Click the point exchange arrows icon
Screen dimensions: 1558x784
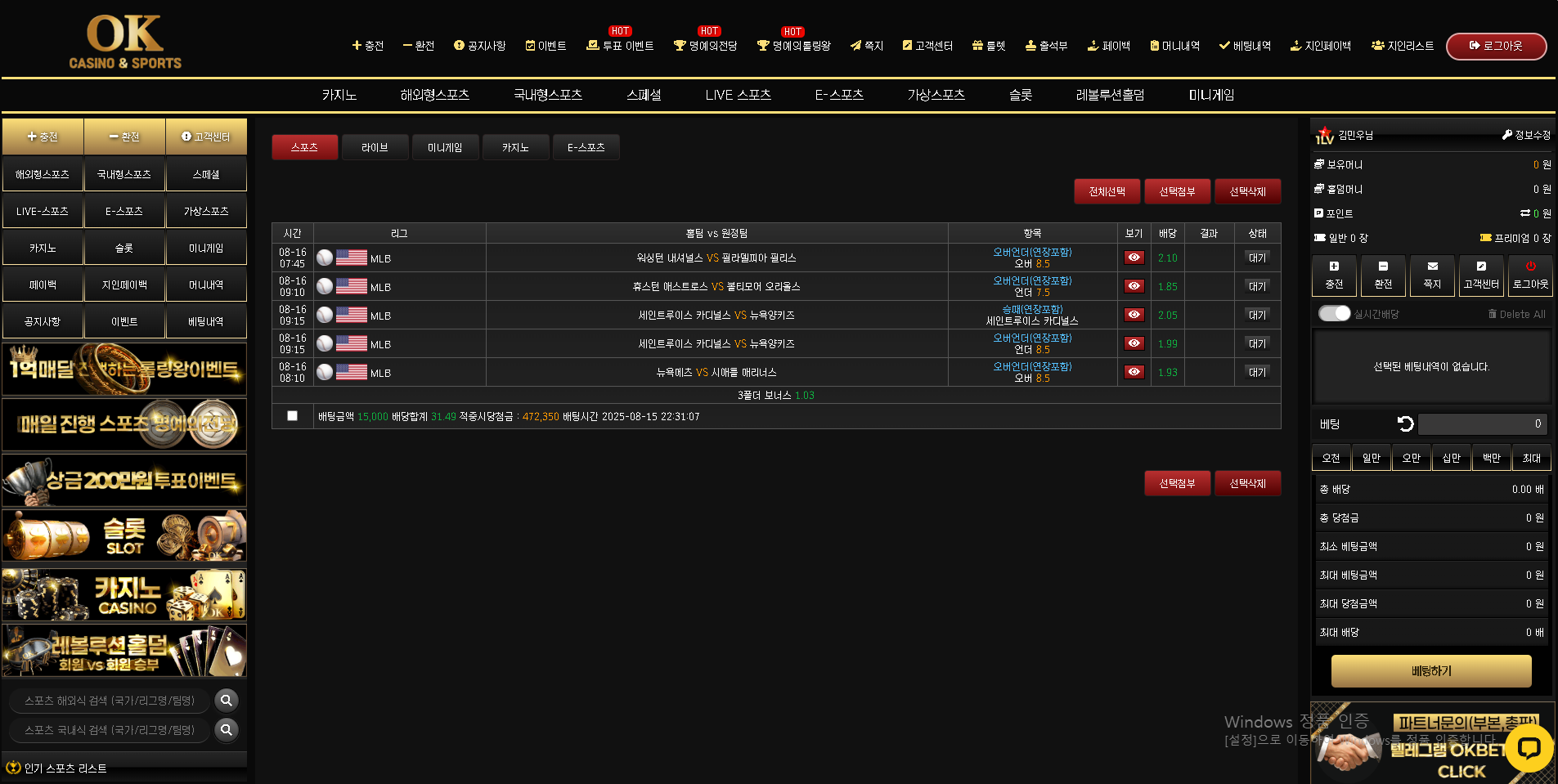coord(1524,213)
